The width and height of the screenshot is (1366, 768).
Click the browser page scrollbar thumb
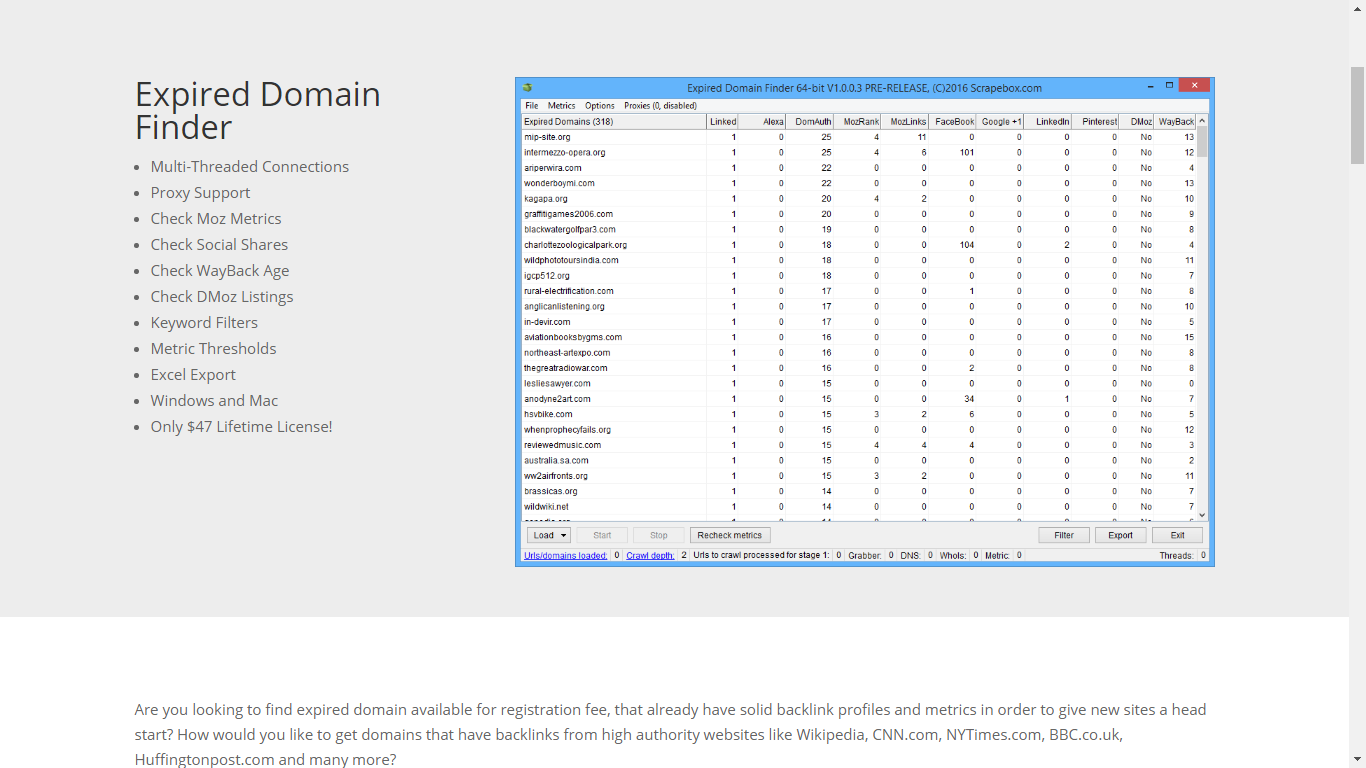(x=1357, y=115)
